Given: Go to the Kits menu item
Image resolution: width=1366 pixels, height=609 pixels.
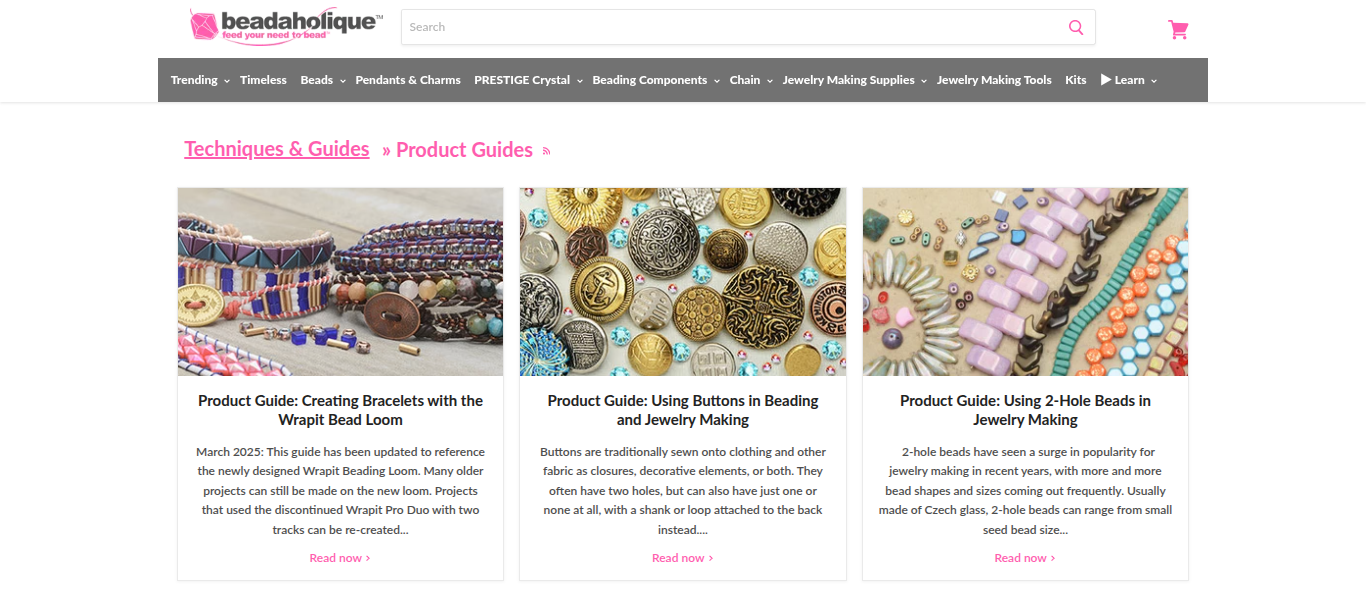Looking at the screenshot, I should [1076, 80].
